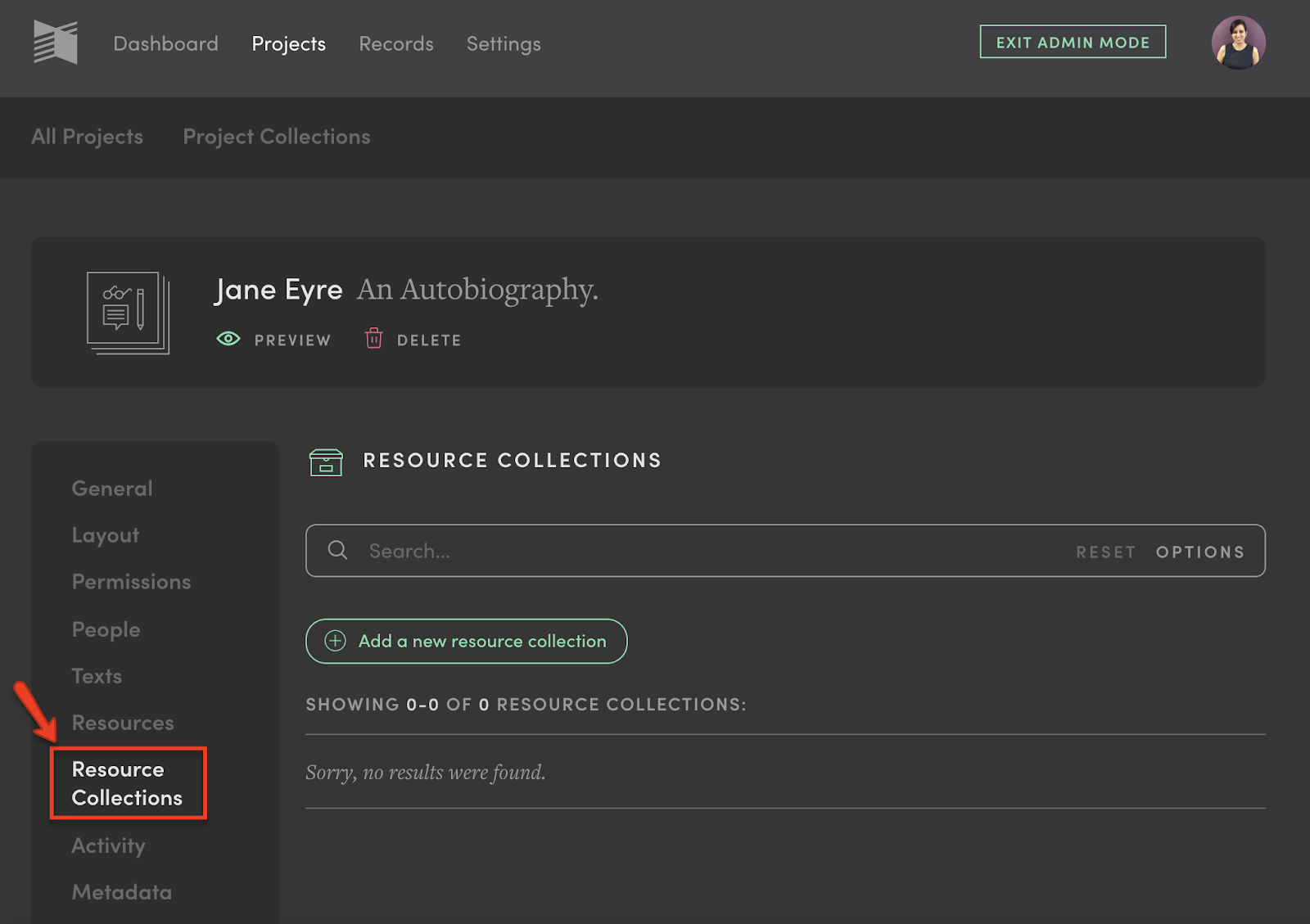
Task: Click the plus circle icon for new collection
Action: (336, 641)
